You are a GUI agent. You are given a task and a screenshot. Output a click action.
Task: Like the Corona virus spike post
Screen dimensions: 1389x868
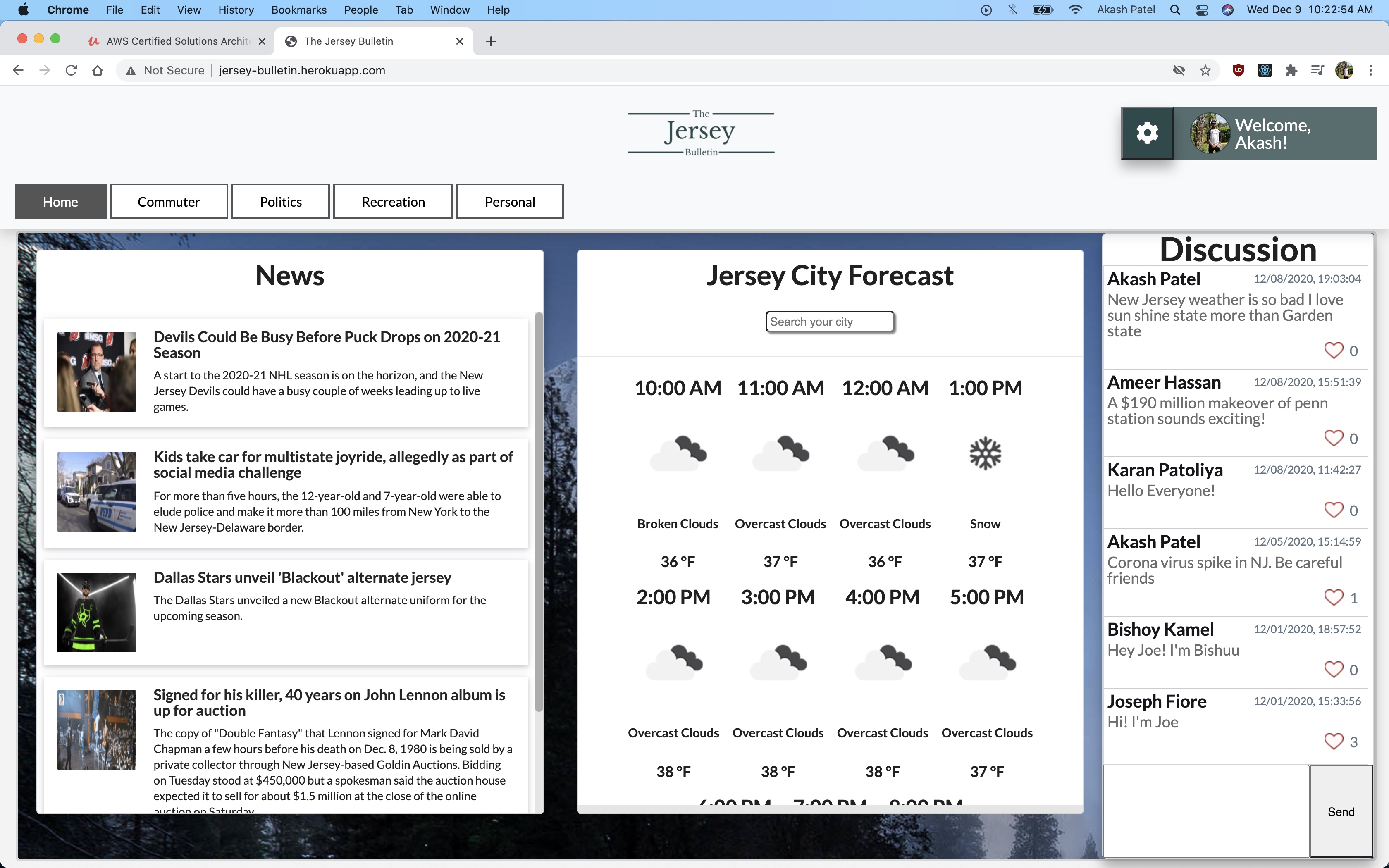1333,598
